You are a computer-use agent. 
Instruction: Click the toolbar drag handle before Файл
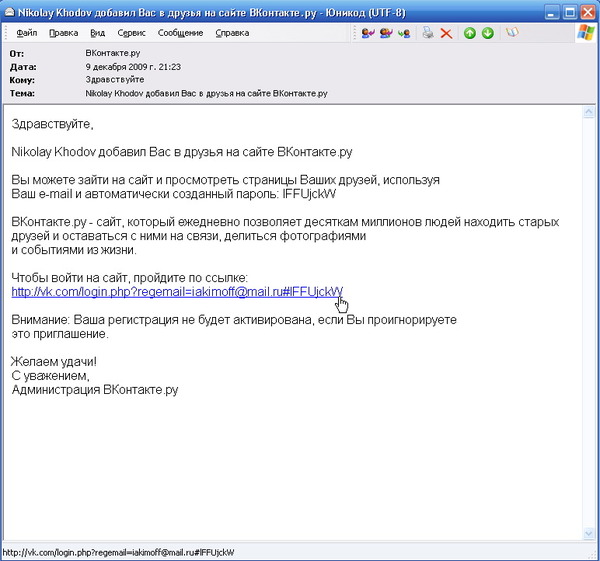(7, 33)
